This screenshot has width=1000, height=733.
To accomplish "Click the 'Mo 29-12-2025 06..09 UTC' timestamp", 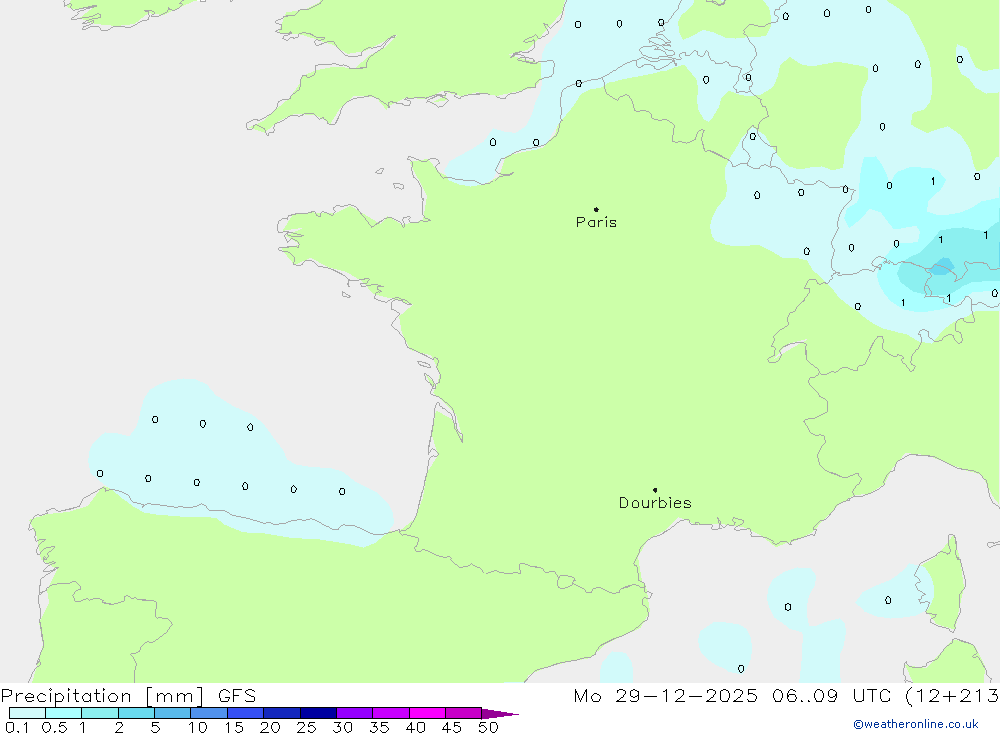I will point(732,695).
